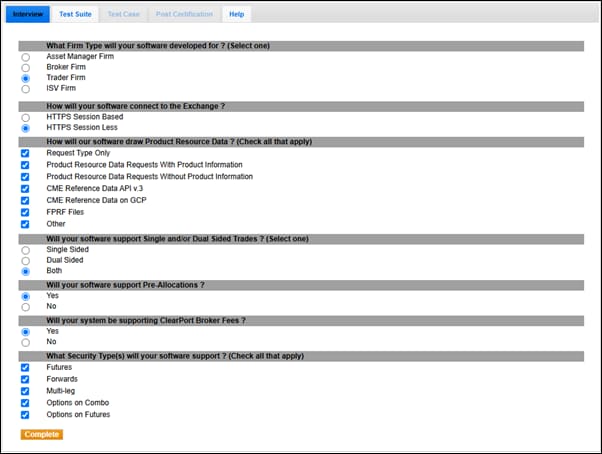Disable the FPRF Files checkbox
602x454 pixels.
25,212
